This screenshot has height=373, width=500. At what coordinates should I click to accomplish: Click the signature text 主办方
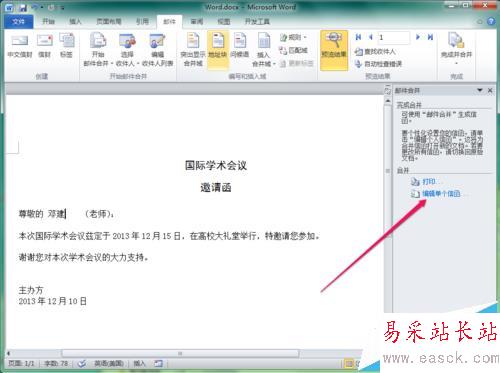pos(31,290)
